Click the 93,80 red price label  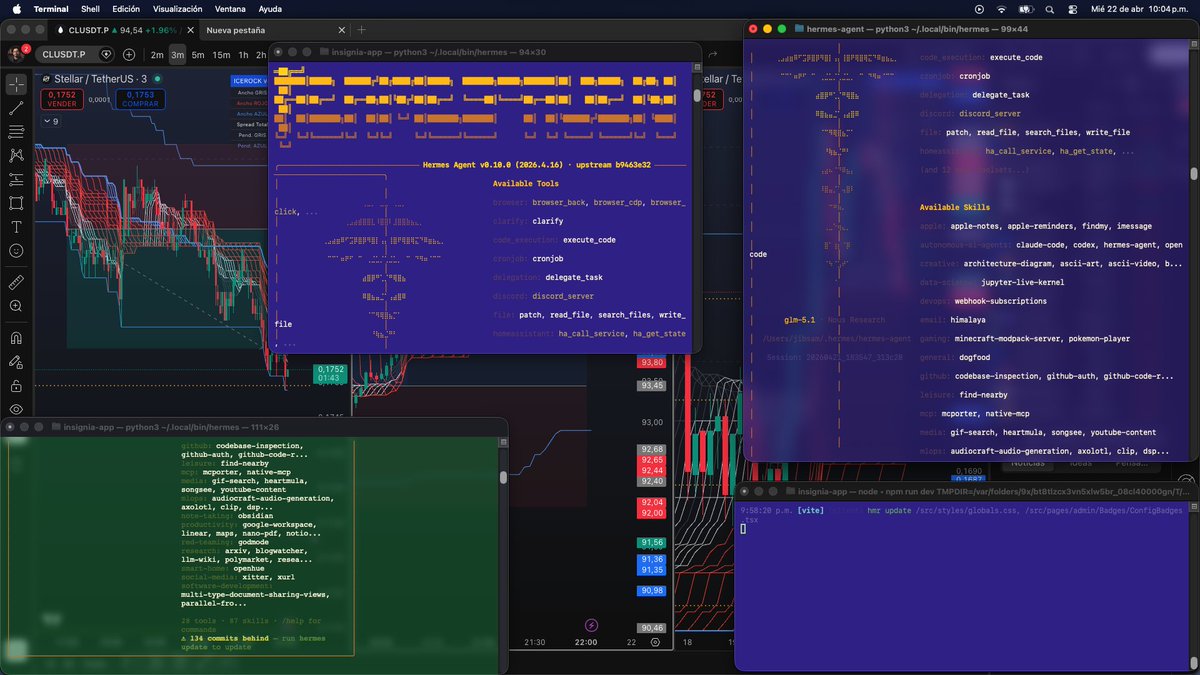click(x=653, y=362)
